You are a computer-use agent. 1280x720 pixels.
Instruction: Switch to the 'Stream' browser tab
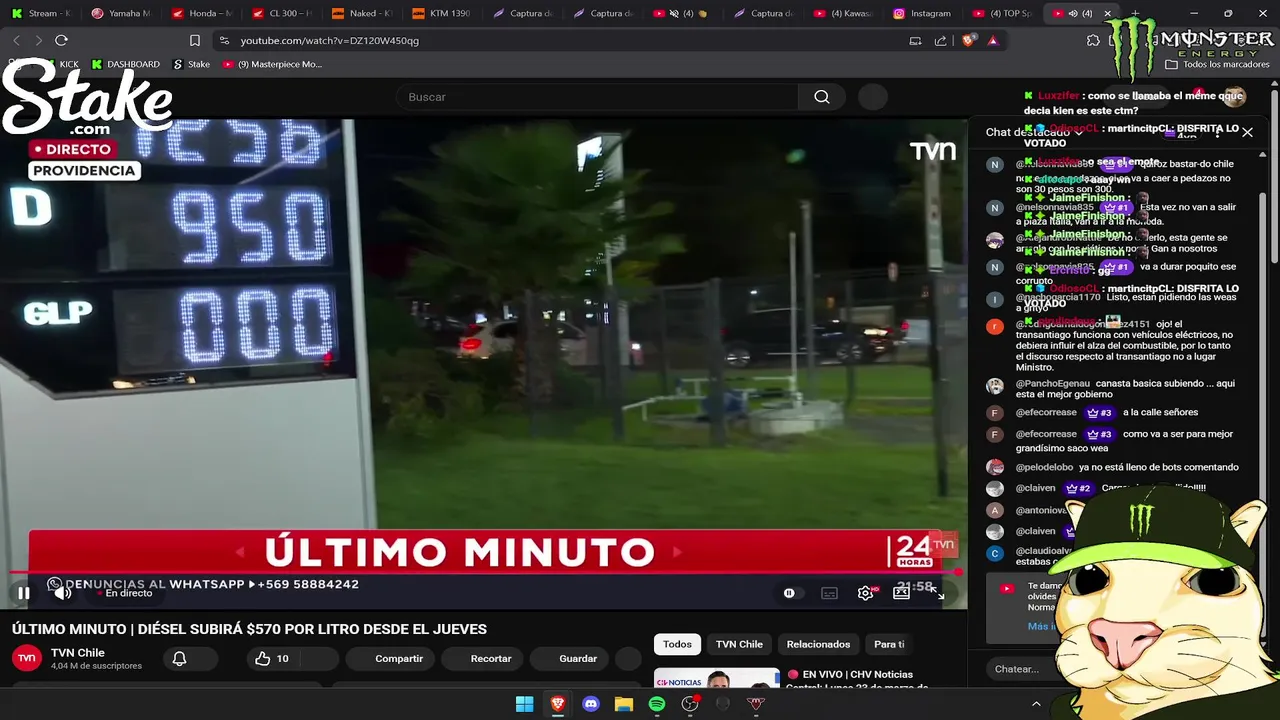40,13
